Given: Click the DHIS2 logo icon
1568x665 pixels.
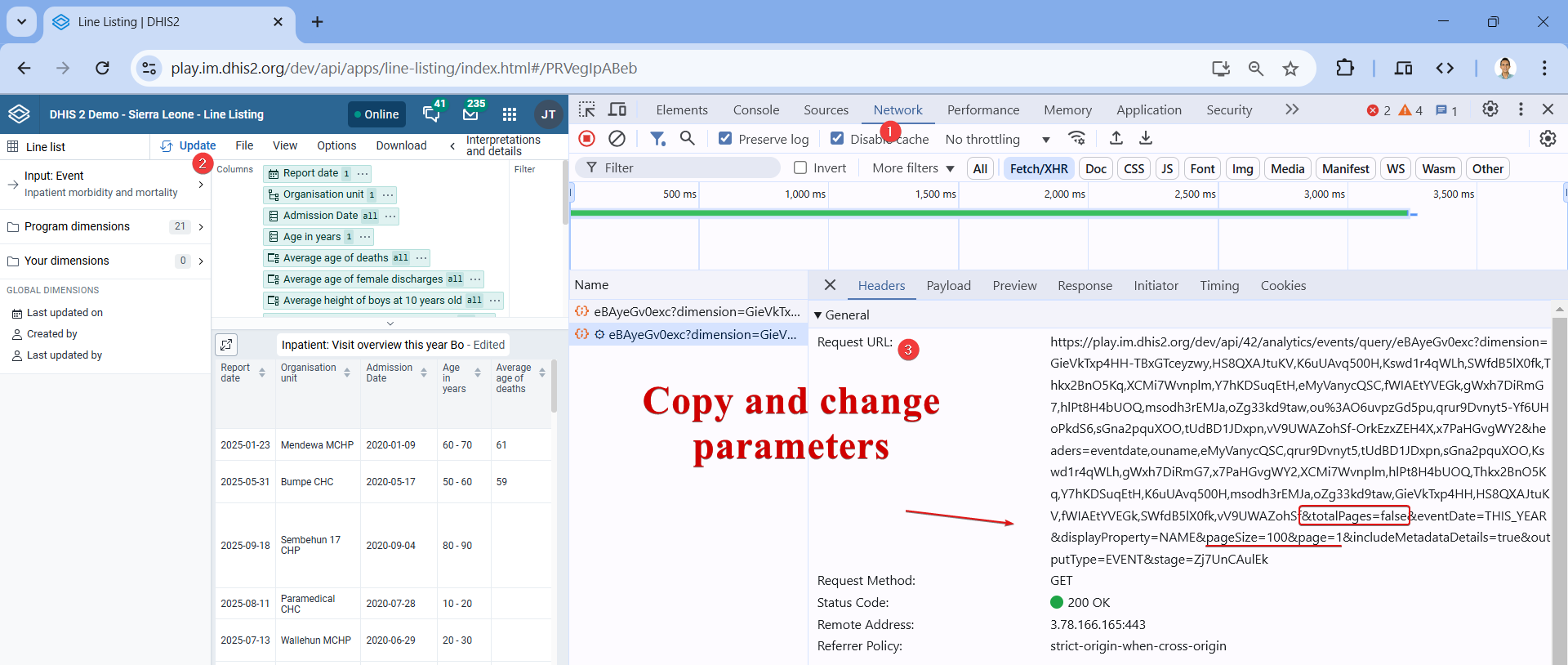Looking at the screenshot, I should click(x=20, y=114).
